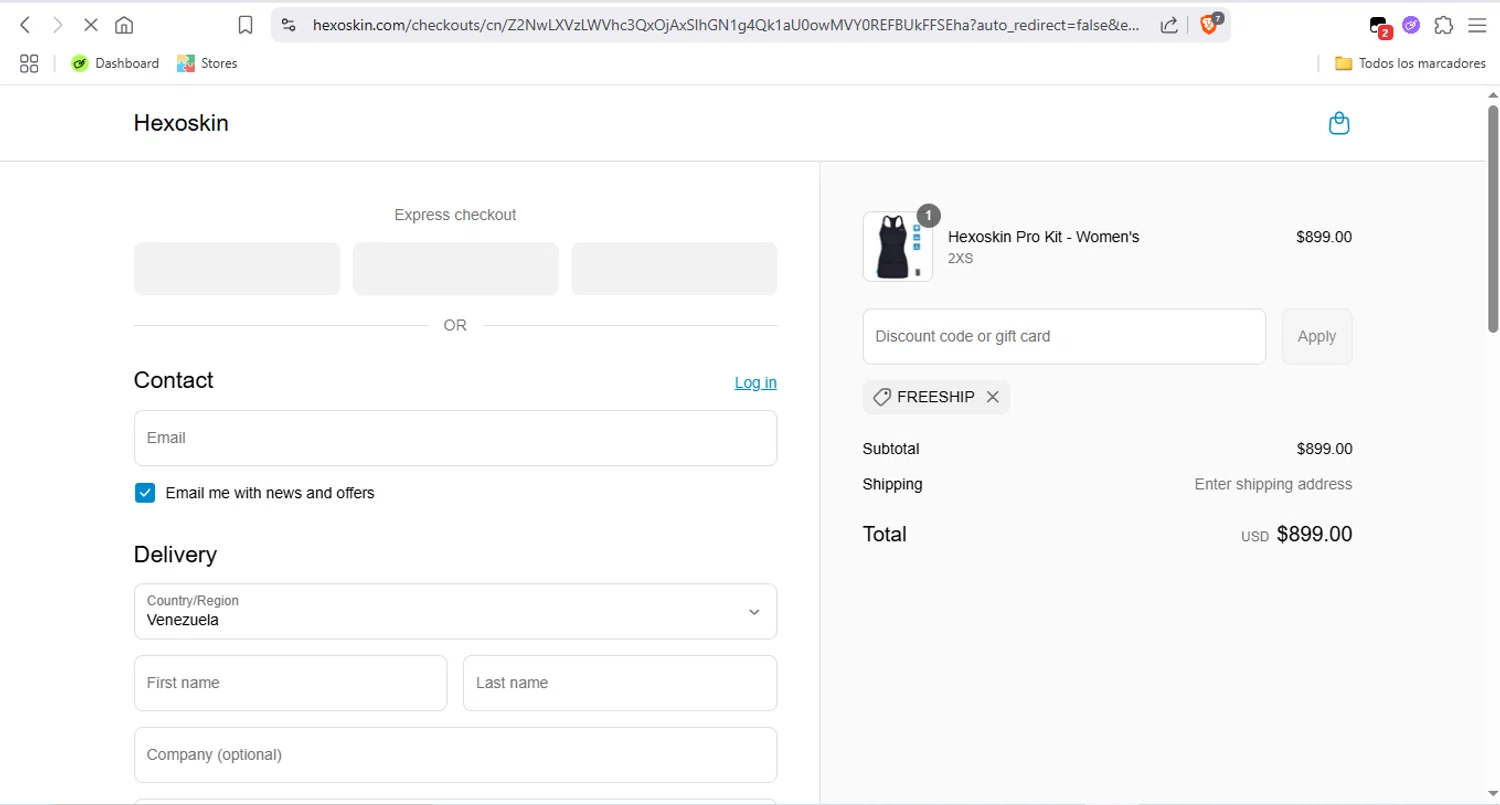Image resolution: width=1500 pixels, height=805 pixels.
Task: Click the Hexoskin Pro Kit - Women's title
Action: pos(1043,237)
